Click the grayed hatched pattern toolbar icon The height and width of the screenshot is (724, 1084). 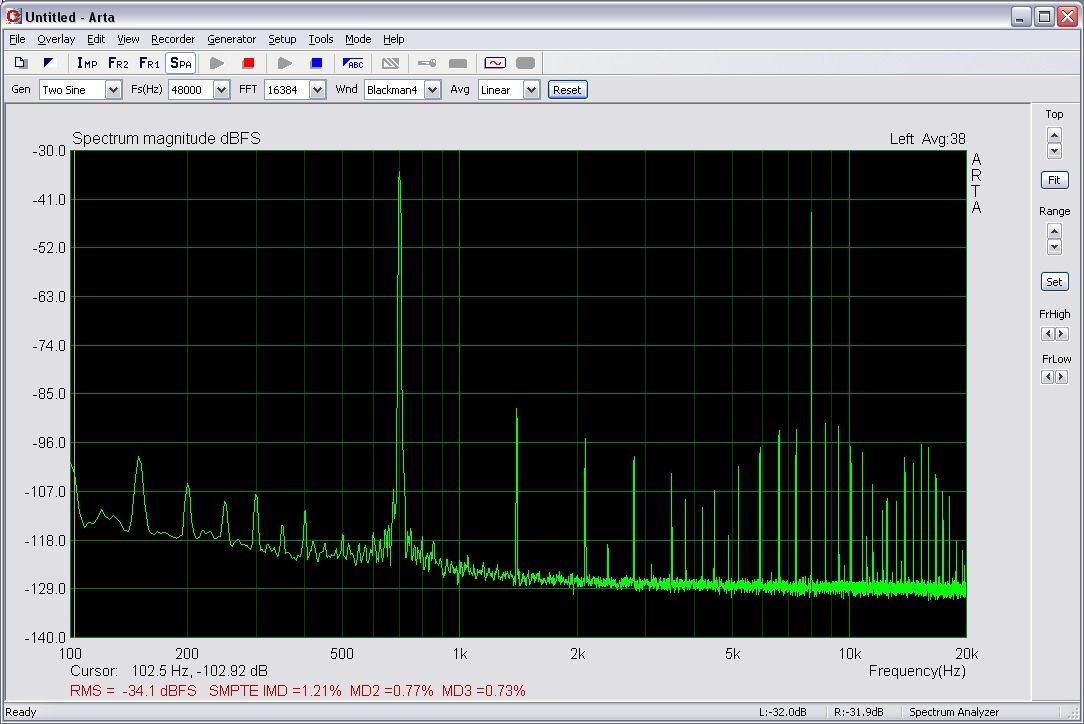click(x=391, y=63)
